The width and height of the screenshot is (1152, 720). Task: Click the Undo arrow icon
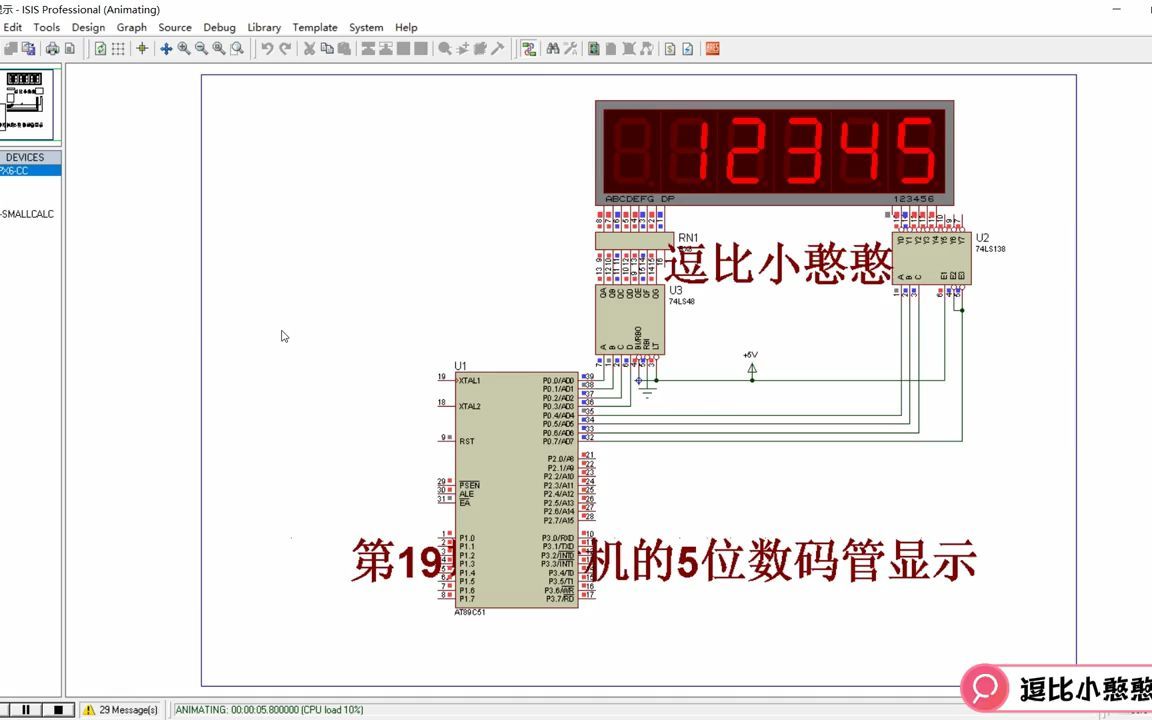pos(267,48)
